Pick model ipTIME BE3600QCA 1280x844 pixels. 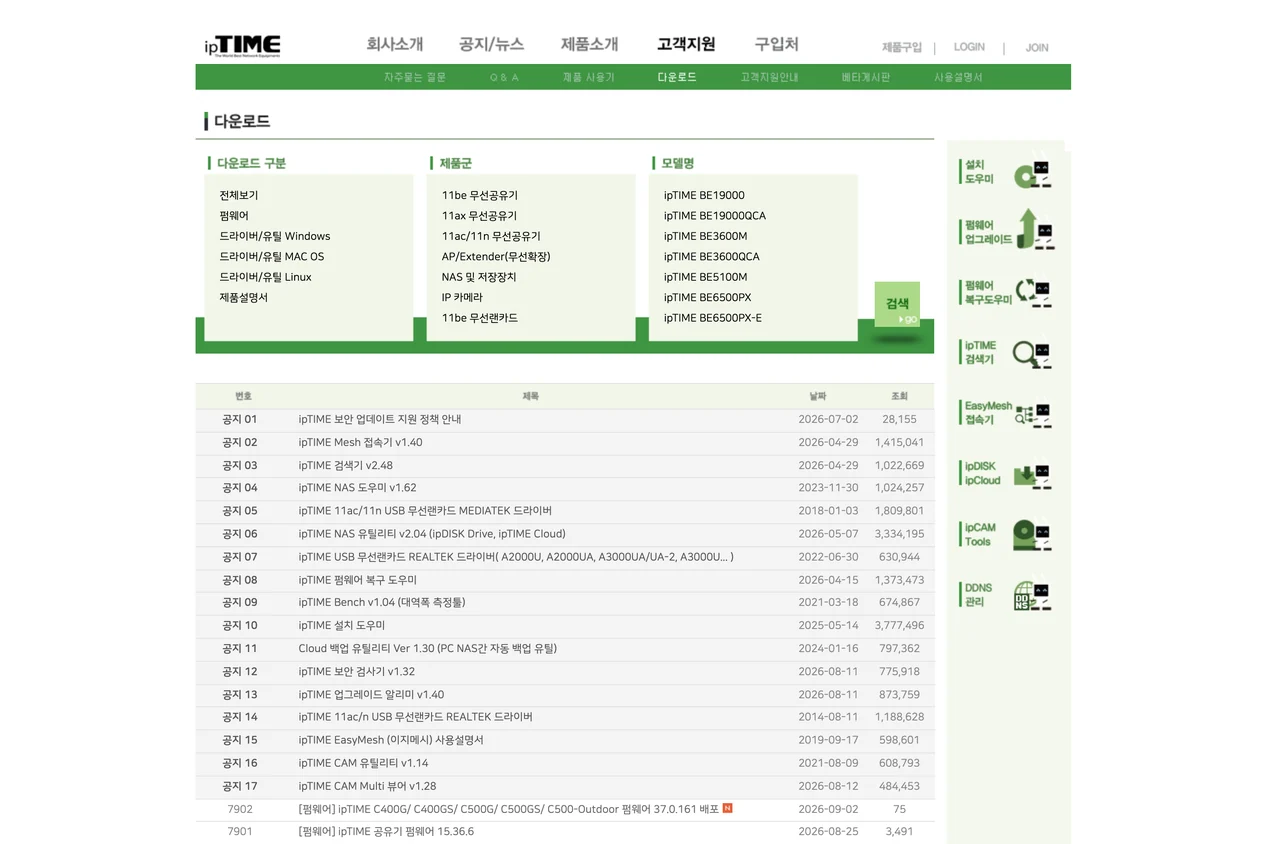(711, 257)
